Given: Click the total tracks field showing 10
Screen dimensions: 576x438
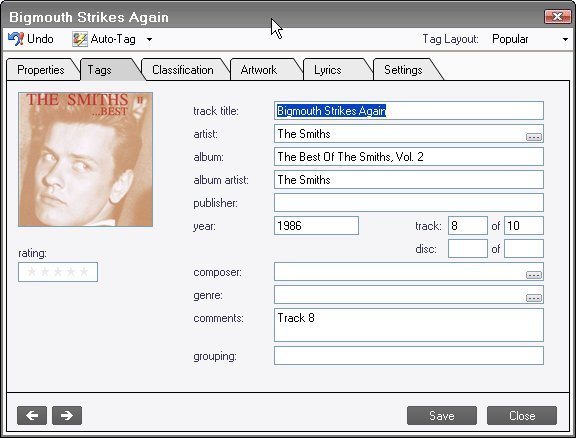Looking at the screenshot, I should pyautogui.click(x=524, y=226).
